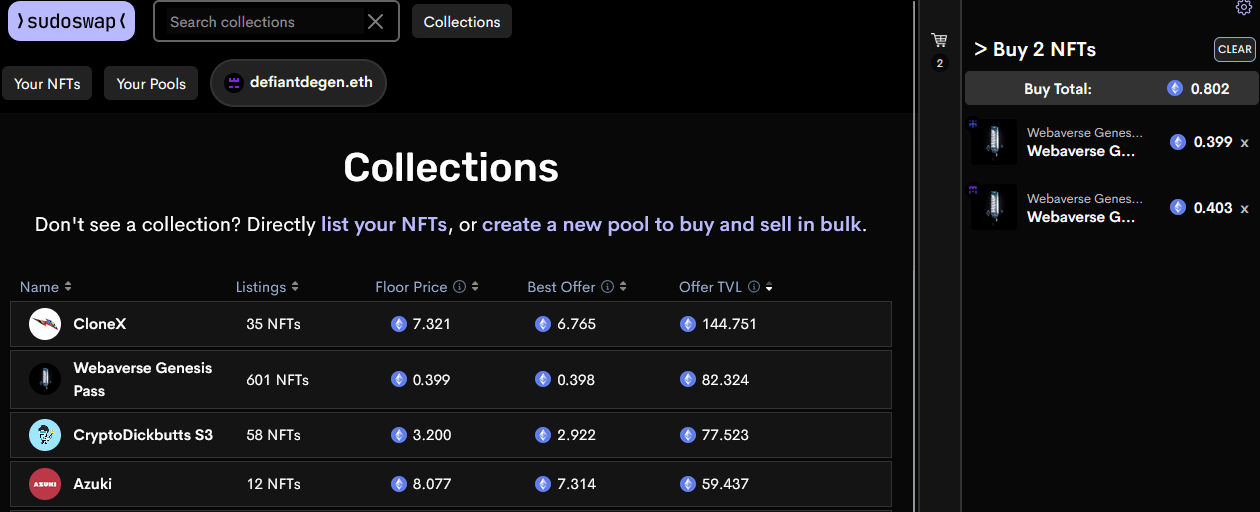
Task: Click the 0.403 price in cart
Action: click(1213, 208)
